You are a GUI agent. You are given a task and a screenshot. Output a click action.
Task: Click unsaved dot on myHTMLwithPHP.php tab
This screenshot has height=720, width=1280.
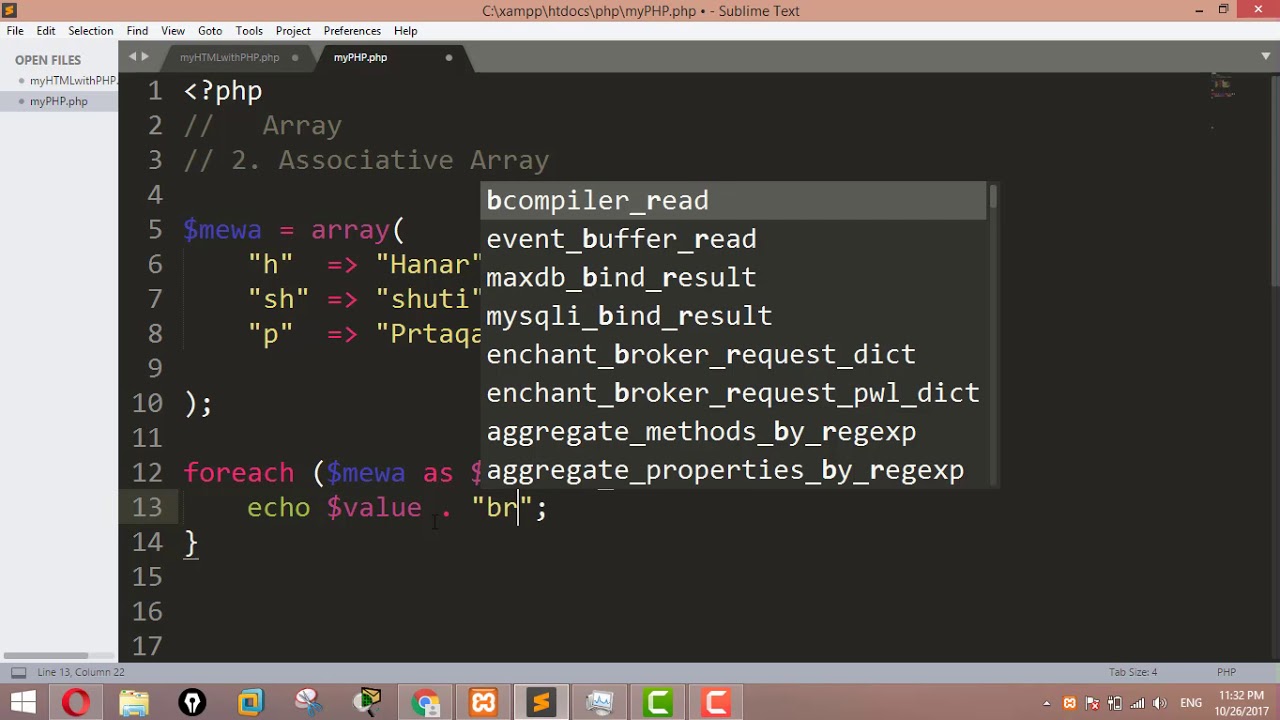coord(295,58)
